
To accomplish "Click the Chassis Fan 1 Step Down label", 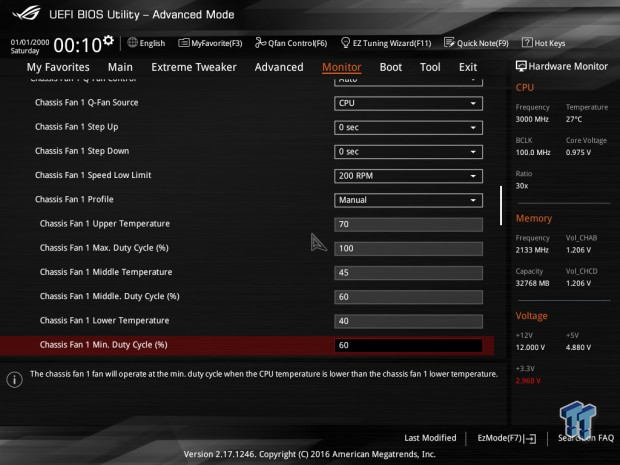I will [x=82, y=151].
